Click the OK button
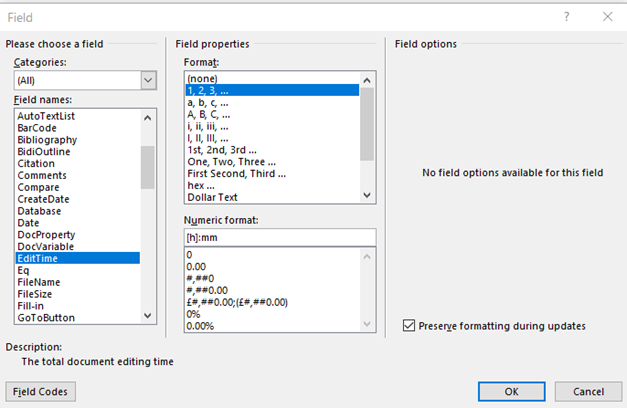 (x=511, y=391)
